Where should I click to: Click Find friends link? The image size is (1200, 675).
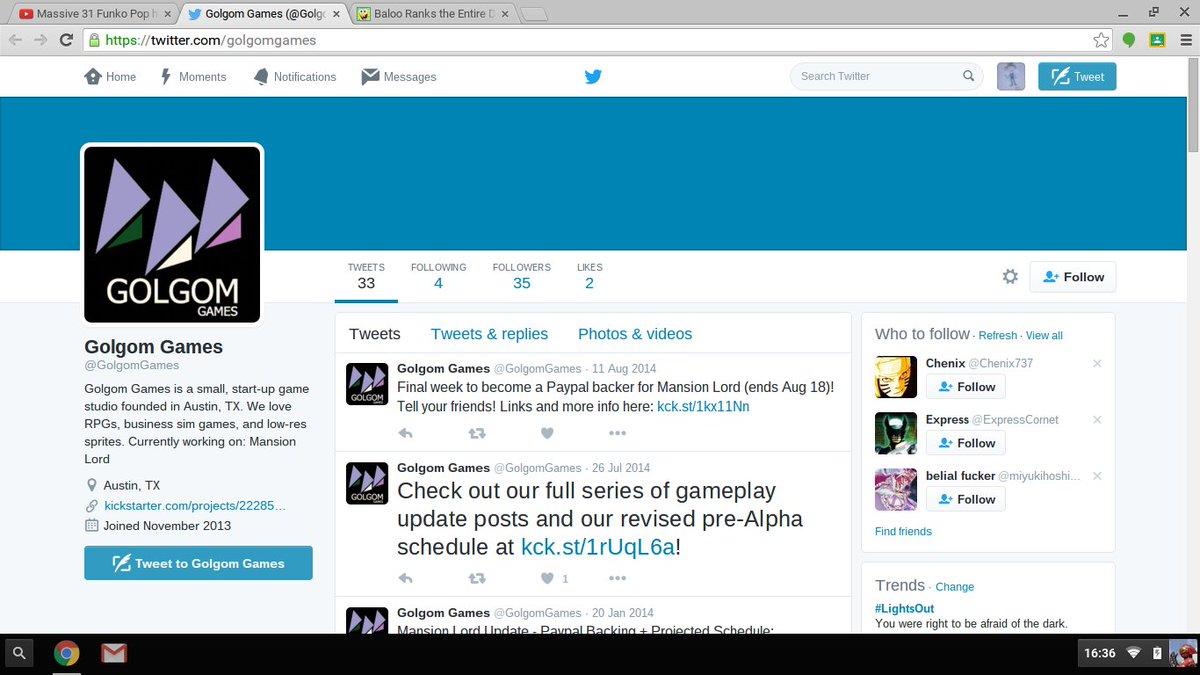903,531
